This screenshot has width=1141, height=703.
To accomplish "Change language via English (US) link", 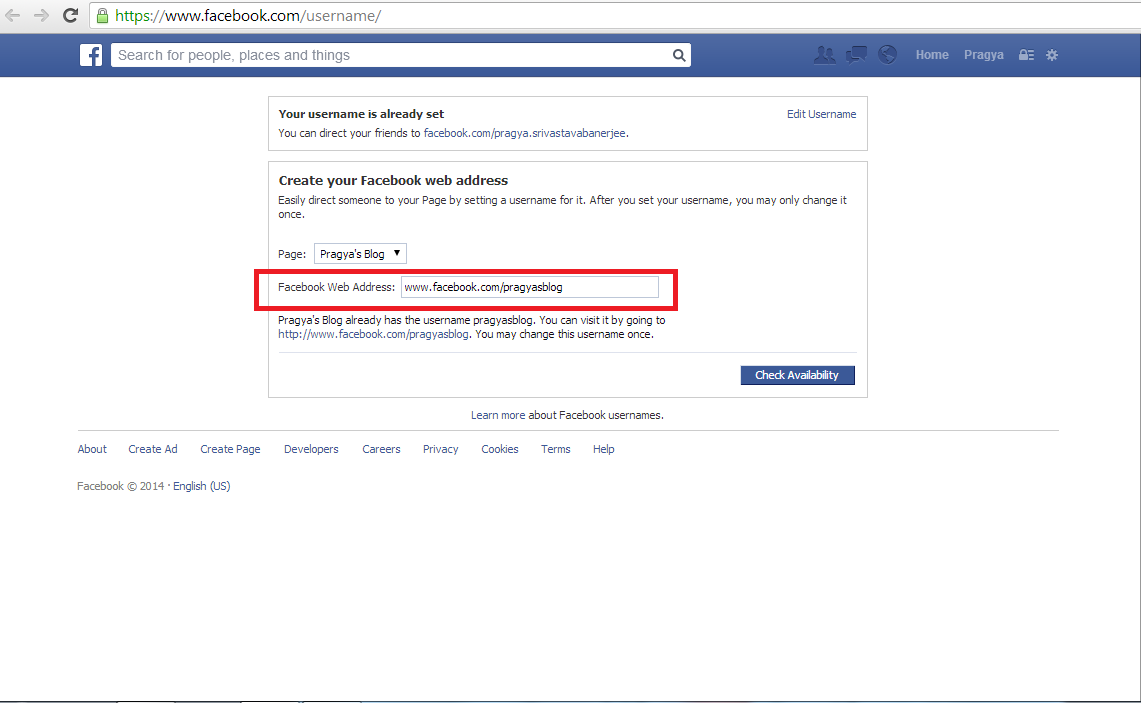I will point(202,486).
